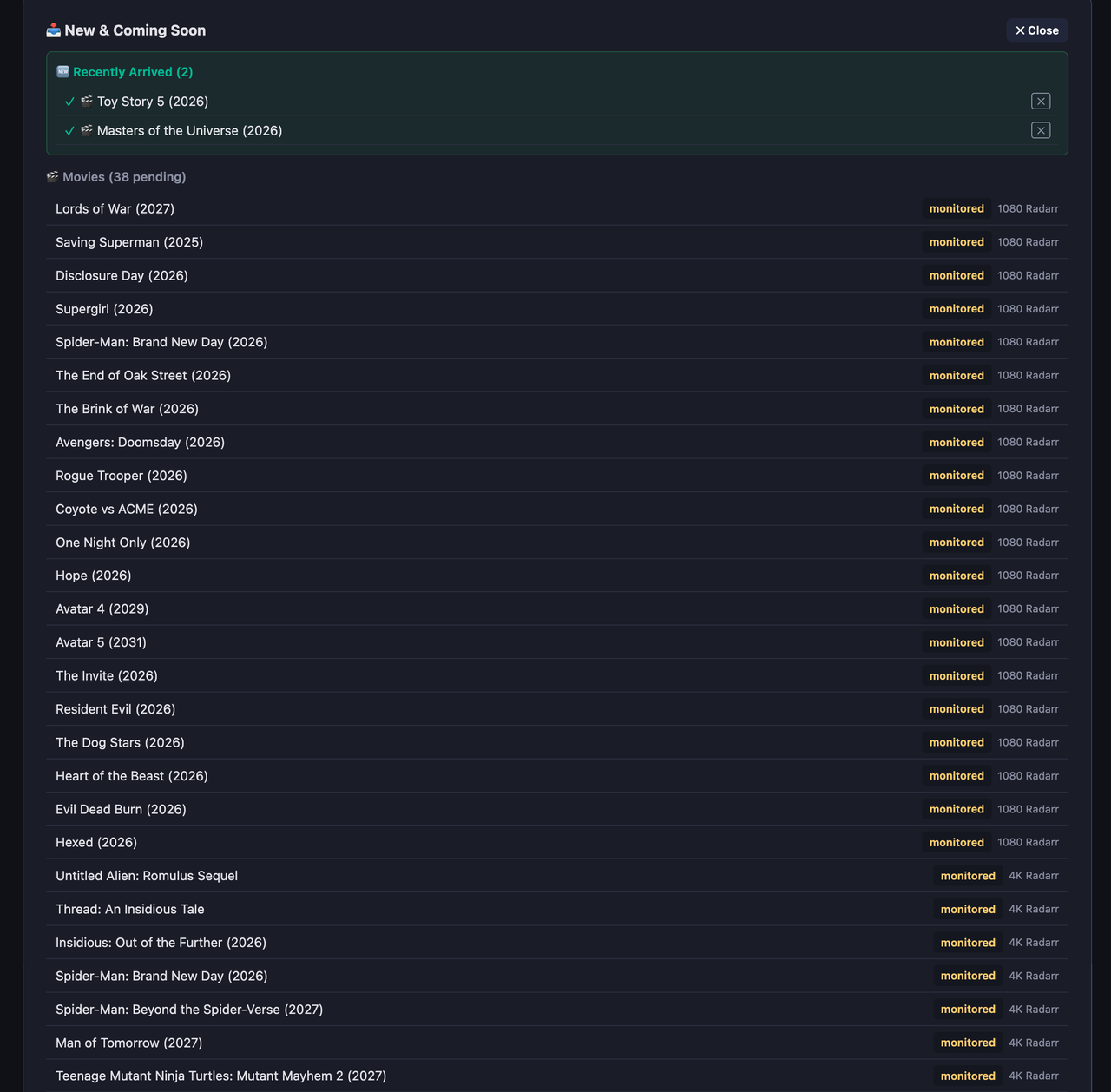1111x1092 pixels.
Task: Dismiss Masters of the Universe entry
Action: 1041,130
